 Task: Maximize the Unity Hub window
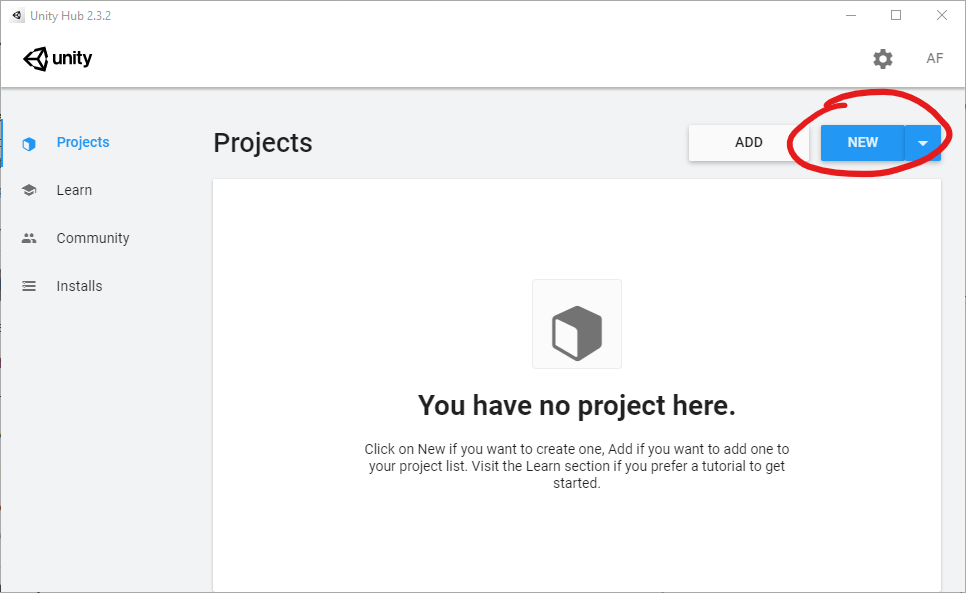[896, 15]
